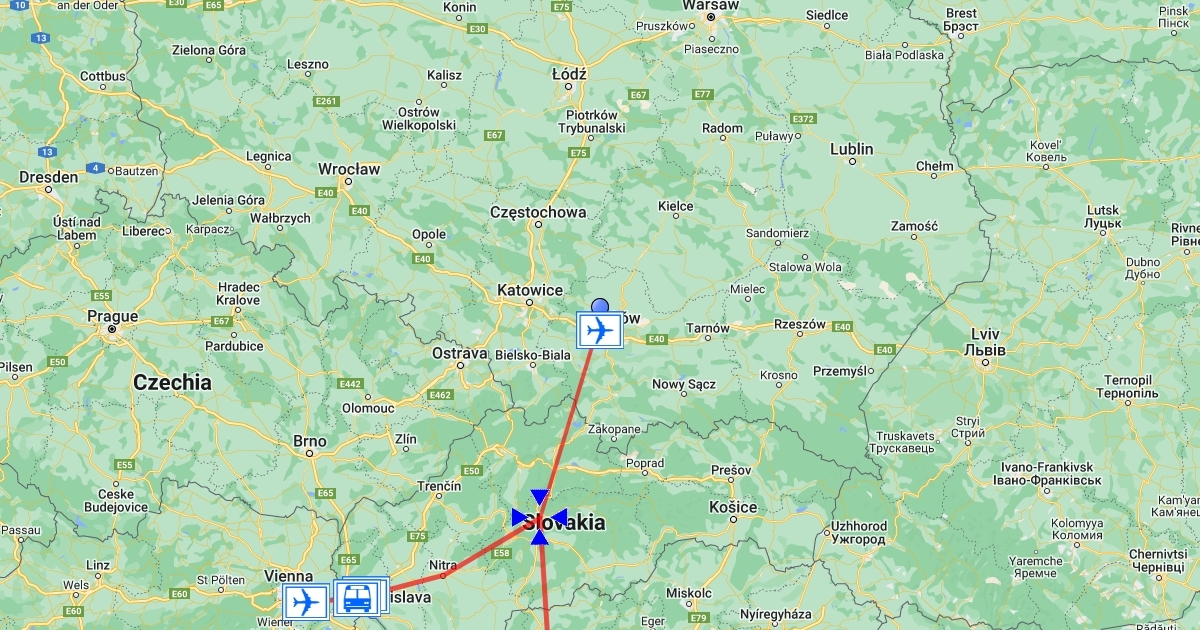
Task: Click the blue round pin above Kraków
Action: [x=600, y=306]
